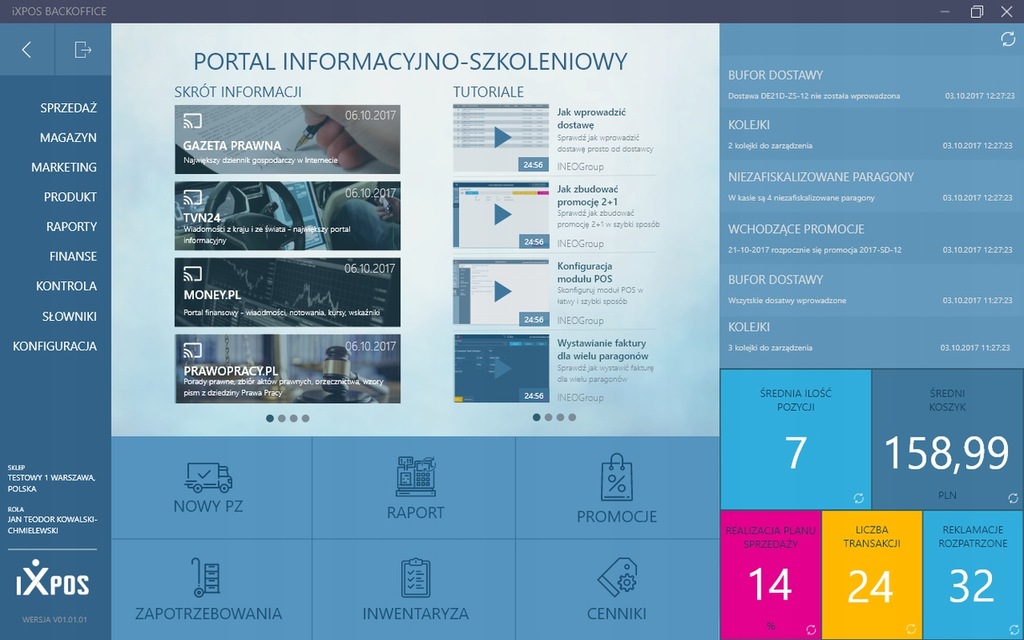Screen dimensions: 1024x640
Task: Select fourth page dot under Skrót informacji
Action: pyautogui.click(x=306, y=419)
